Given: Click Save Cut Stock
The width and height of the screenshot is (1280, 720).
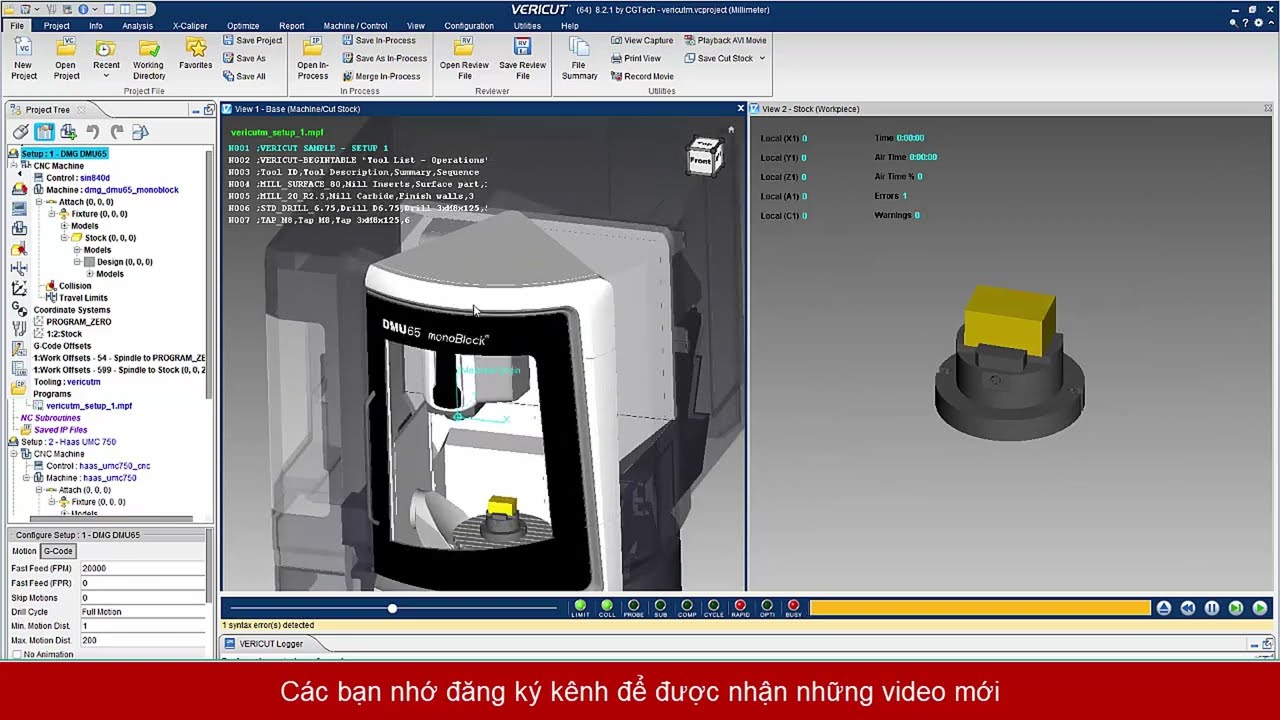Looking at the screenshot, I should [x=718, y=58].
